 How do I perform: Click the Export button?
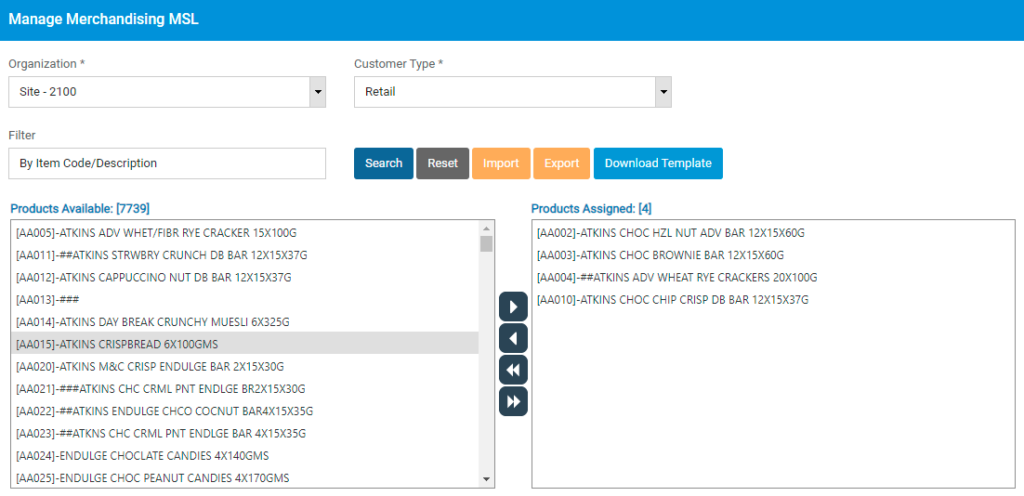(x=562, y=163)
